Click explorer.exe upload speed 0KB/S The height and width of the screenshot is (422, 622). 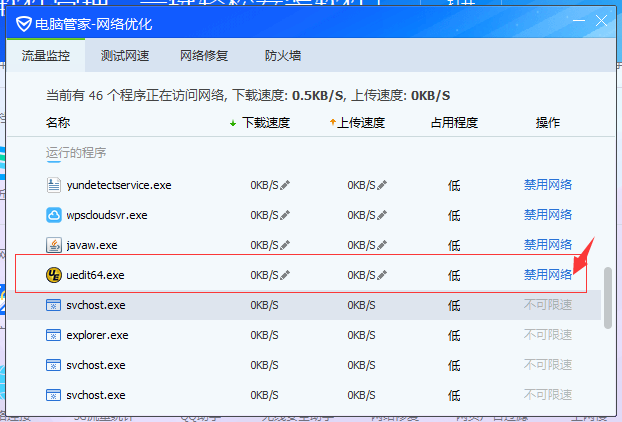(x=361, y=336)
